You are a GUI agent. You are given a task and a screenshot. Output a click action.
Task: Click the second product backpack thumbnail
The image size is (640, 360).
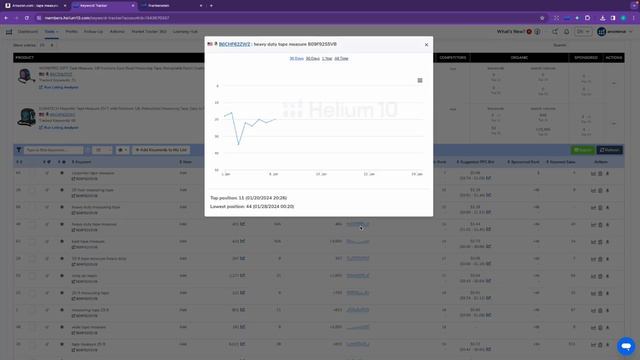click(27, 117)
